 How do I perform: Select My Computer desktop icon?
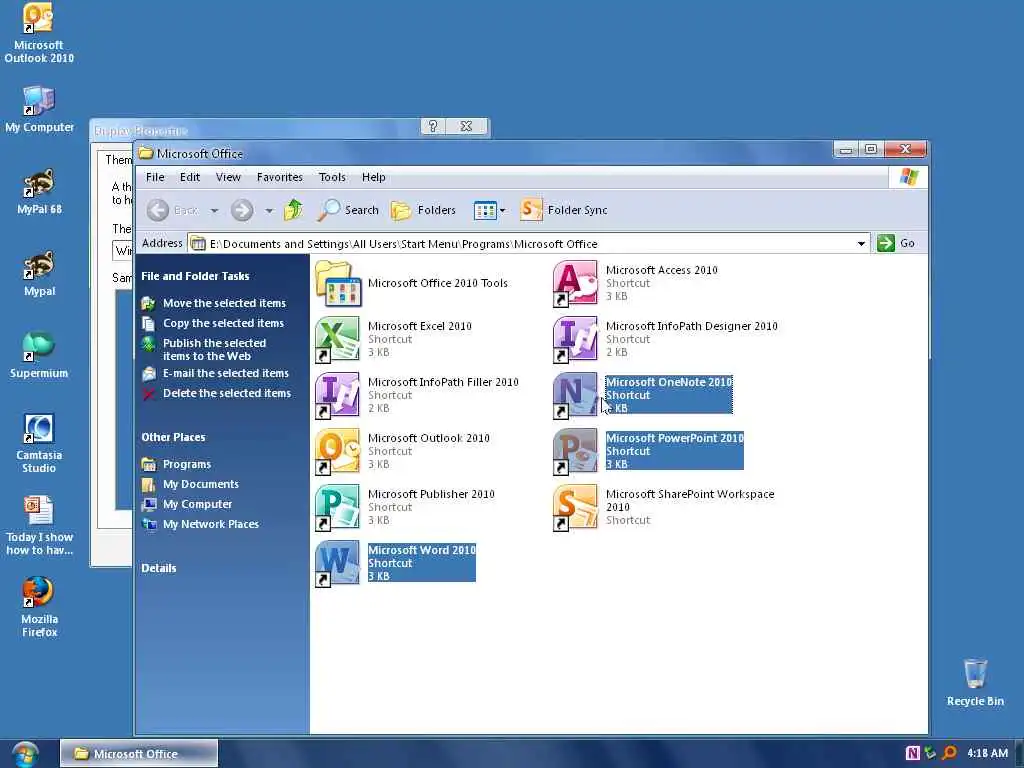39,109
